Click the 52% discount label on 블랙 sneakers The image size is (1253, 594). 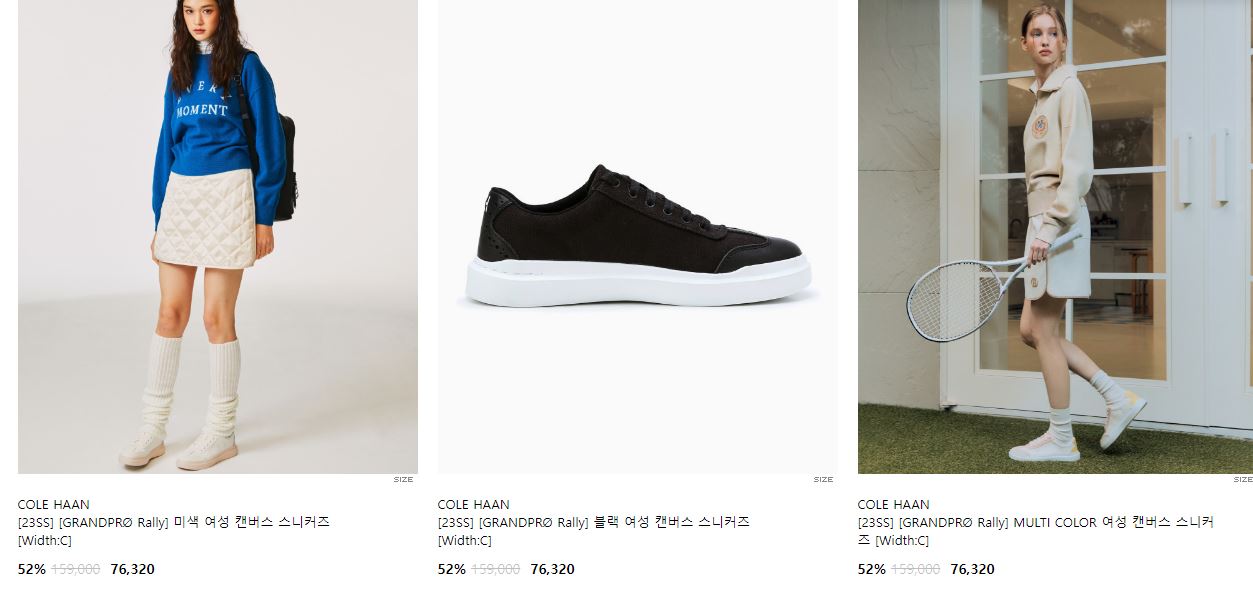pyautogui.click(x=452, y=569)
